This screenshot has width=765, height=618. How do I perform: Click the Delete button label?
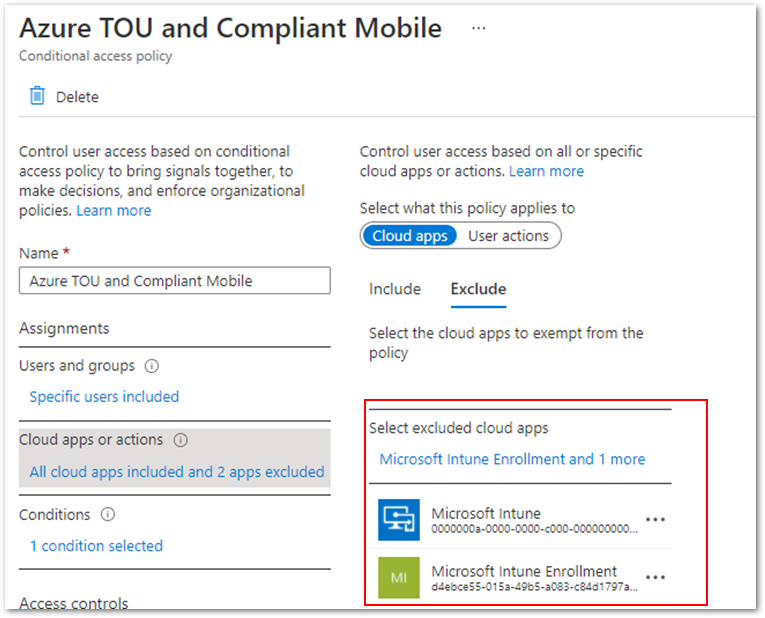(77, 97)
